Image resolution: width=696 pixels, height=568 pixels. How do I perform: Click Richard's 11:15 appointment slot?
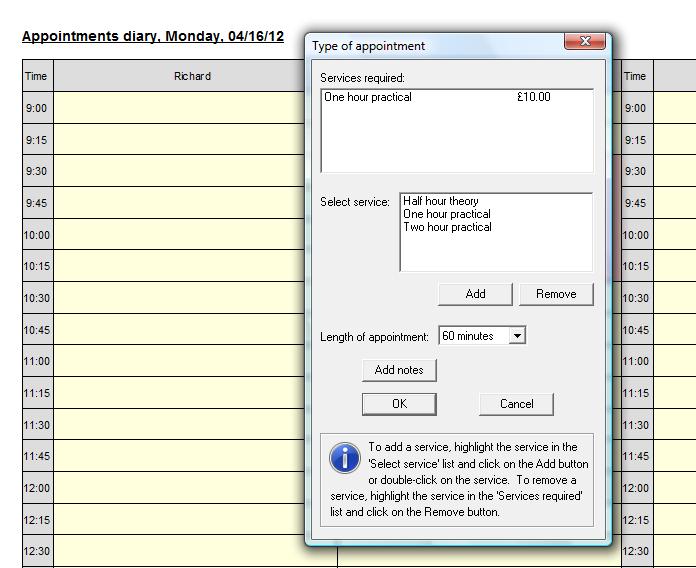(x=178, y=393)
